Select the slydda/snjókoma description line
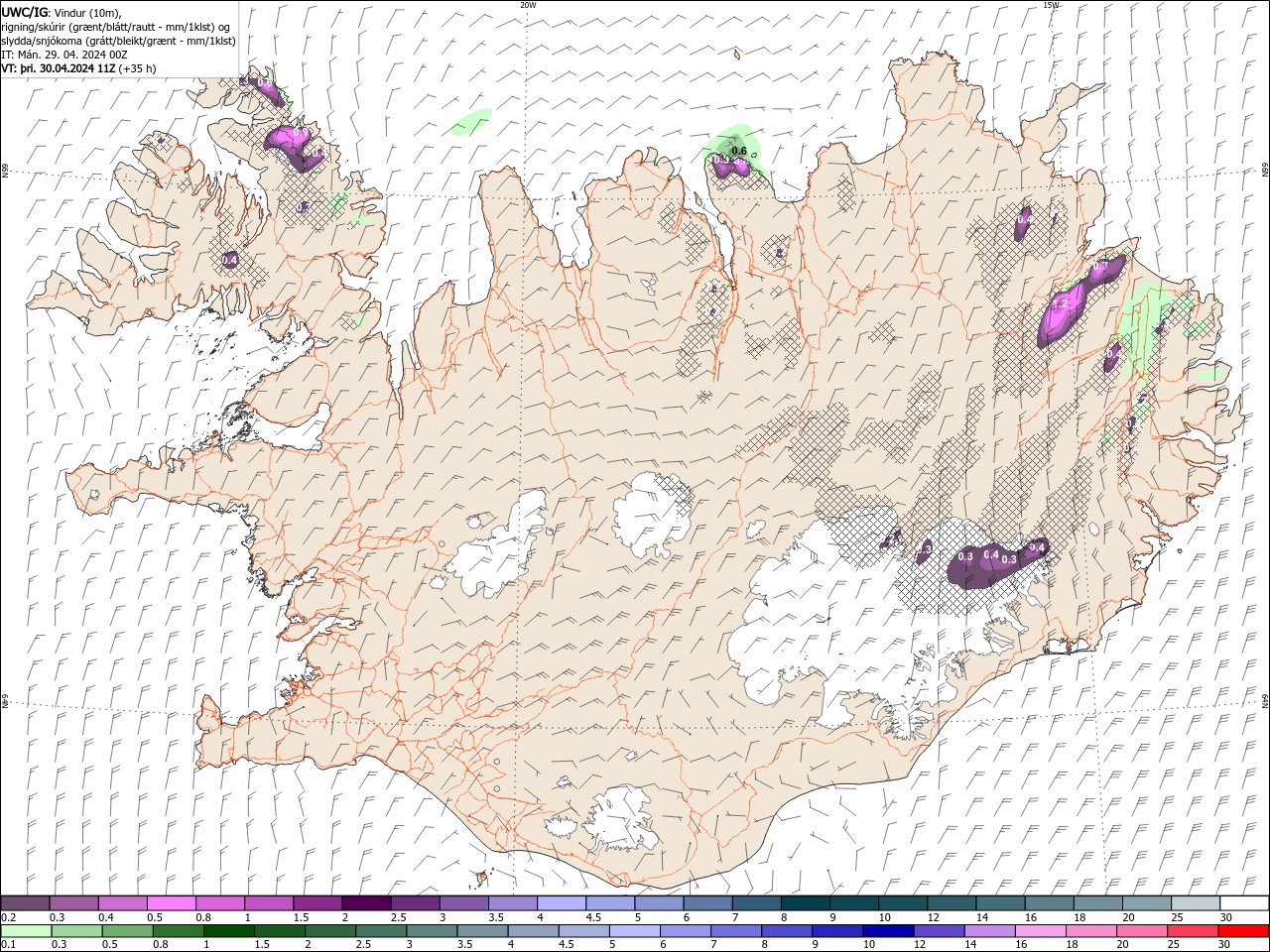1270x952 pixels. [x=118, y=41]
